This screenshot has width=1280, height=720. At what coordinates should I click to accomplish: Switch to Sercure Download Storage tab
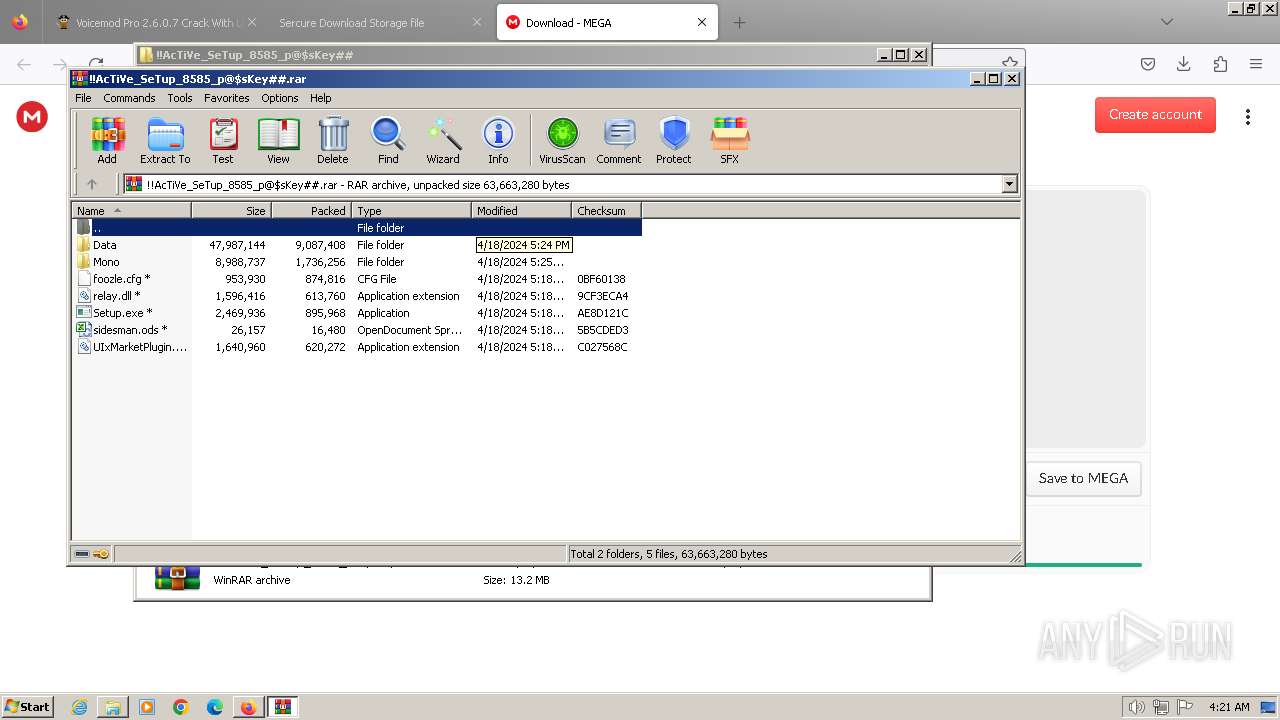point(351,22)
